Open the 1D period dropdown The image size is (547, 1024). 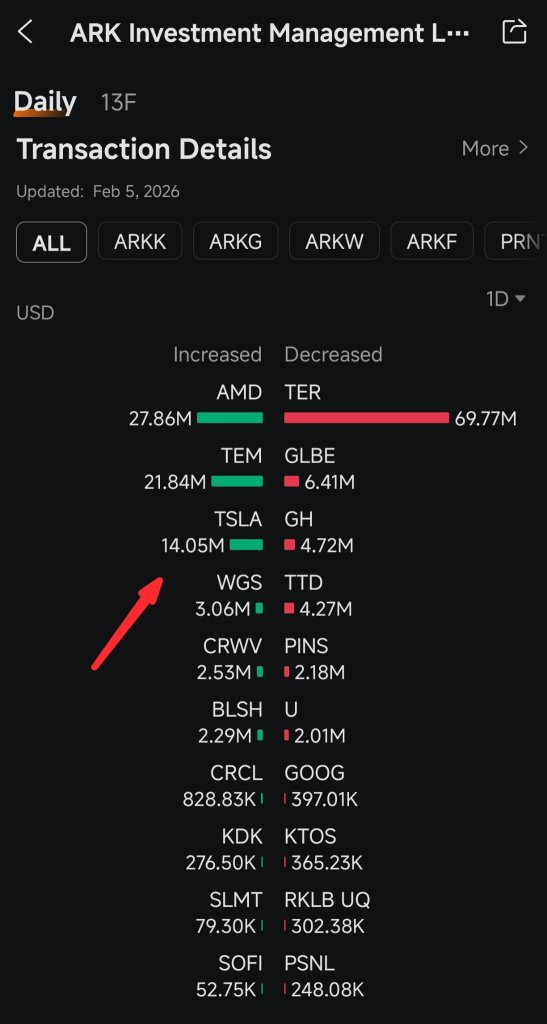click(x=505, y=299)
